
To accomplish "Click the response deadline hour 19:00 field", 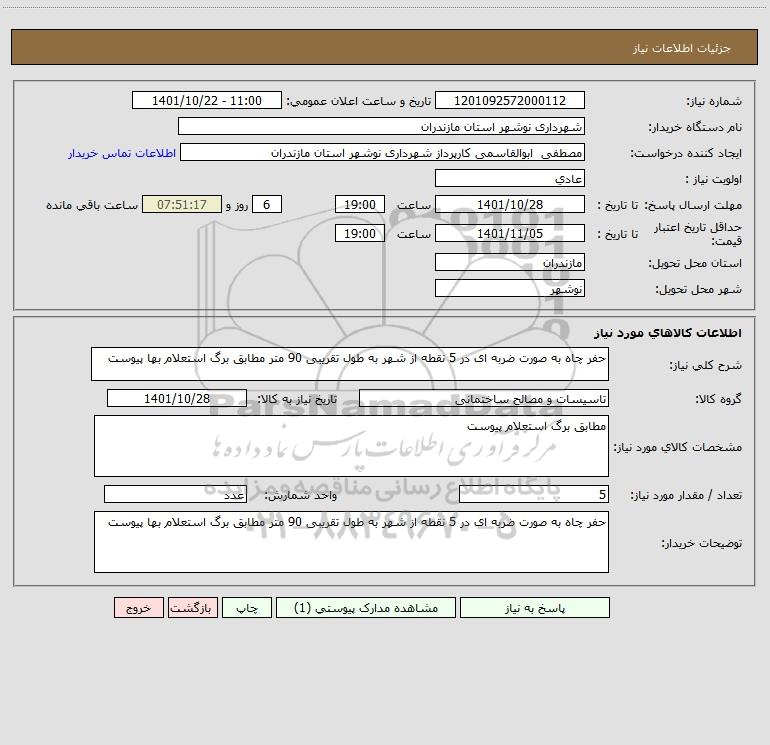I will [x=359, y=204].
